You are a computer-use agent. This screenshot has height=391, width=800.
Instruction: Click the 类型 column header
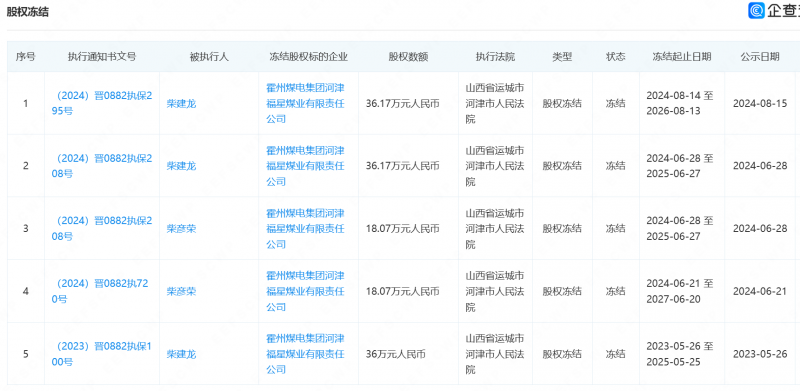(562, 57)
